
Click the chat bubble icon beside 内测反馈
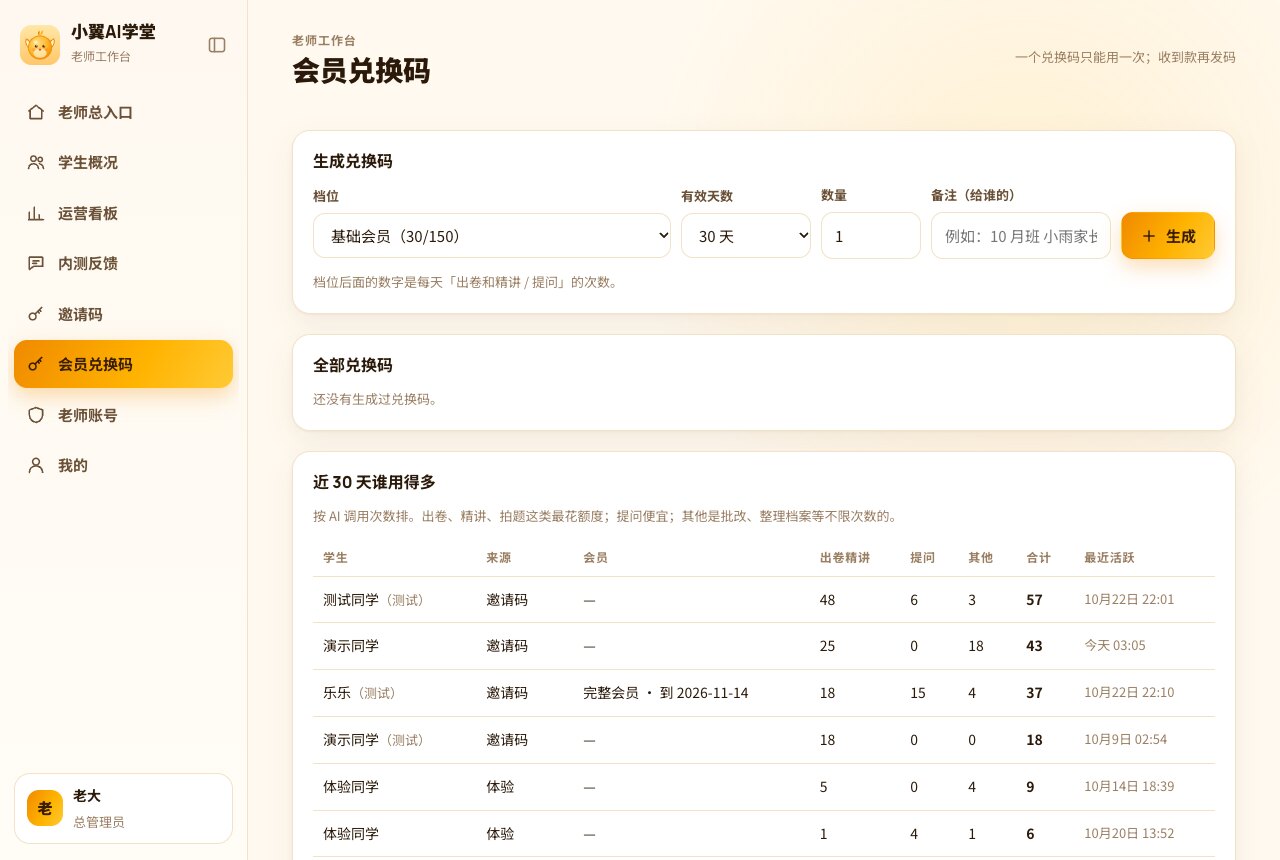coord(36,263)
